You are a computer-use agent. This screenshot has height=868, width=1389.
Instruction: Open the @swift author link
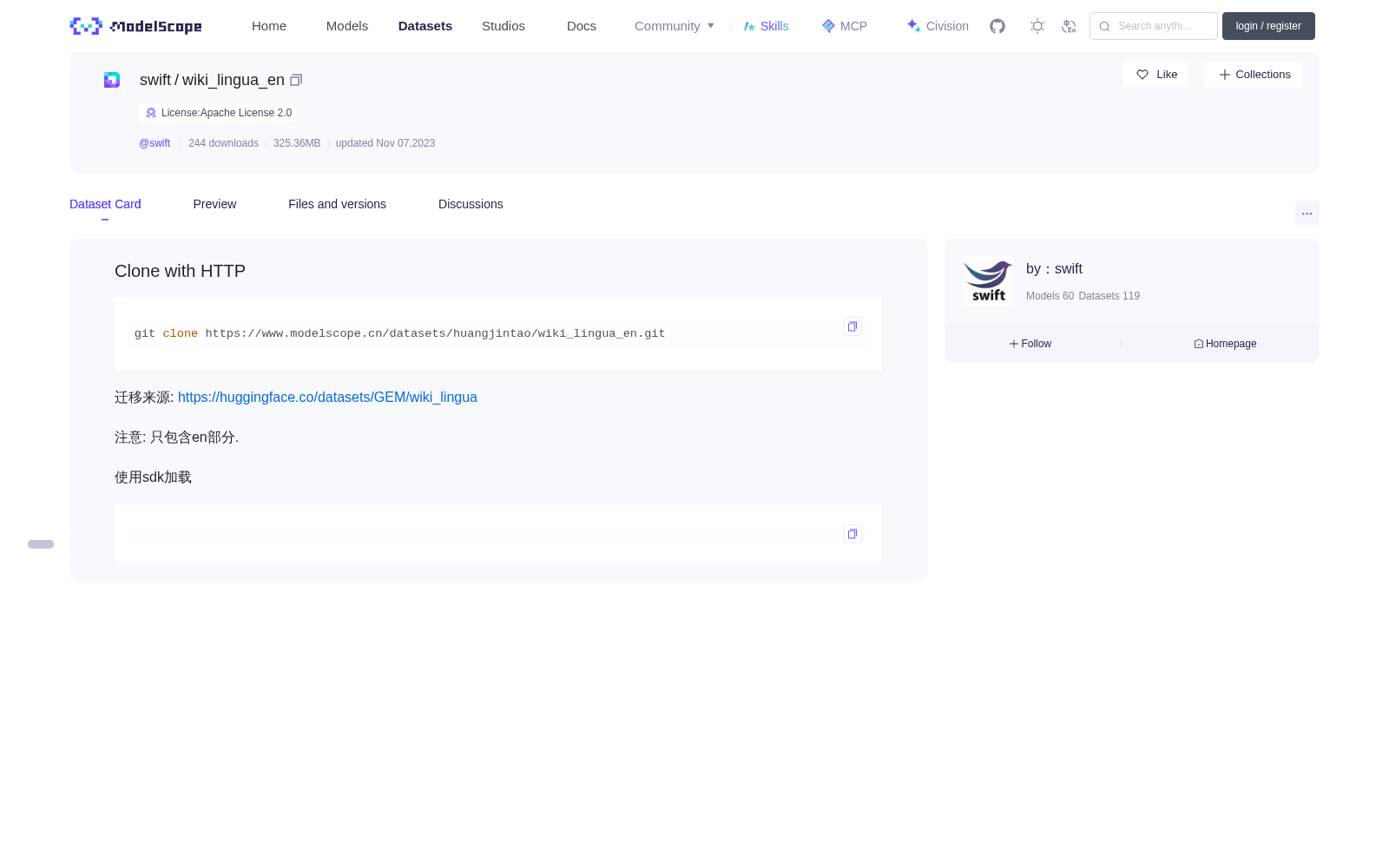[155, 143]
